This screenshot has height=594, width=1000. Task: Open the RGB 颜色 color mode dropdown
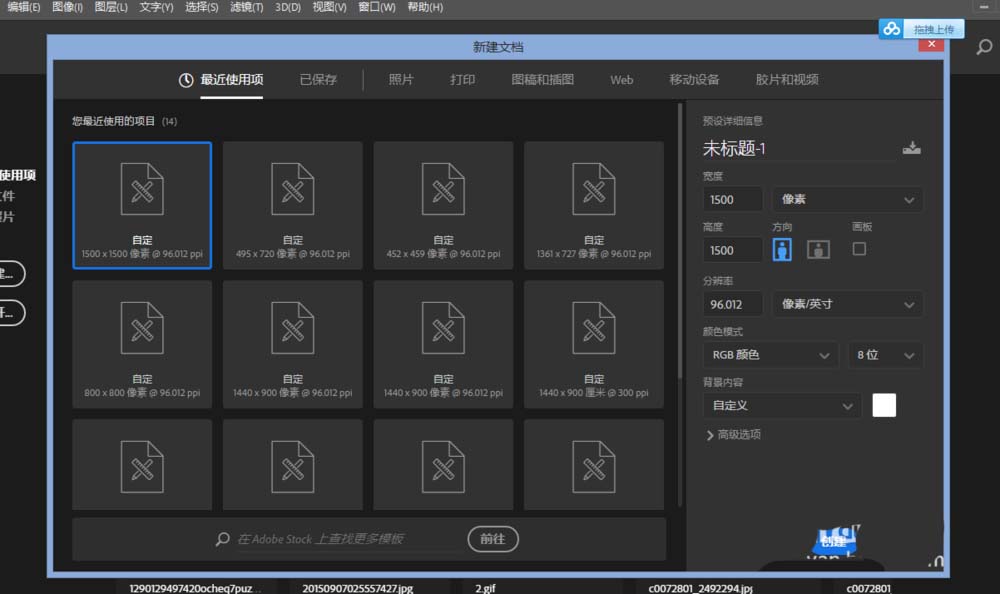tap(770, 355)
